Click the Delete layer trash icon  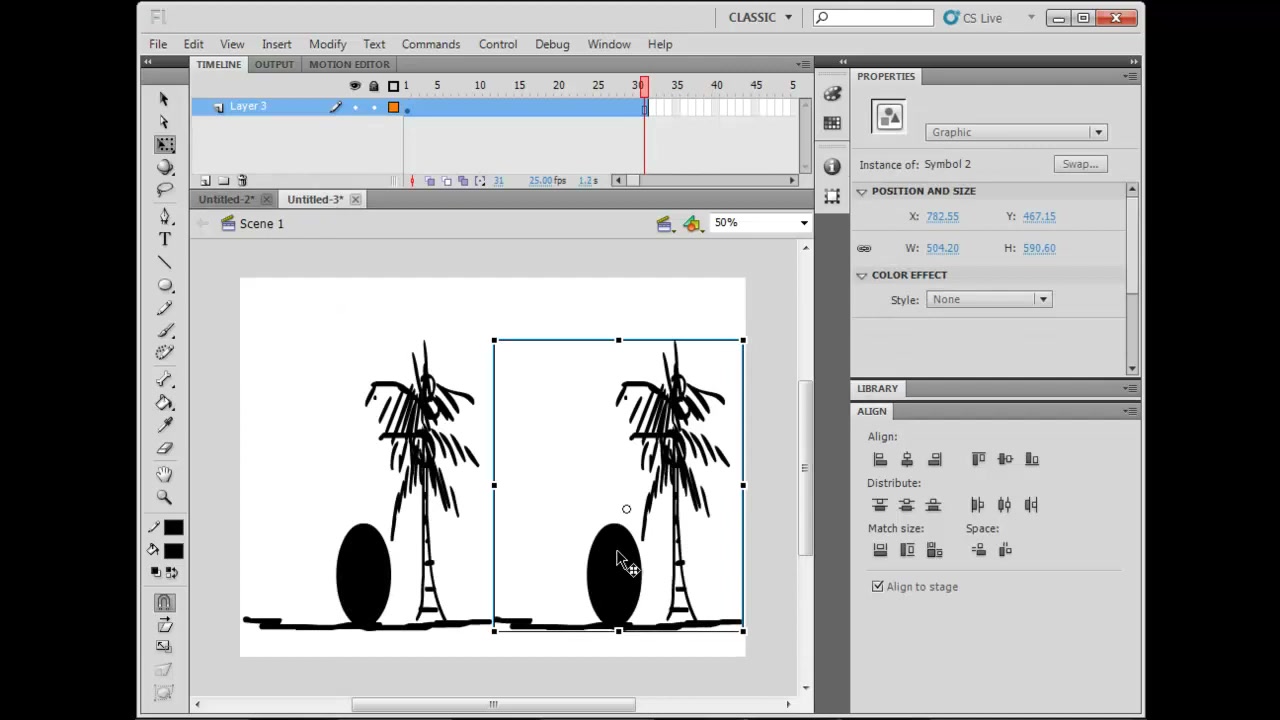(242, 181)
